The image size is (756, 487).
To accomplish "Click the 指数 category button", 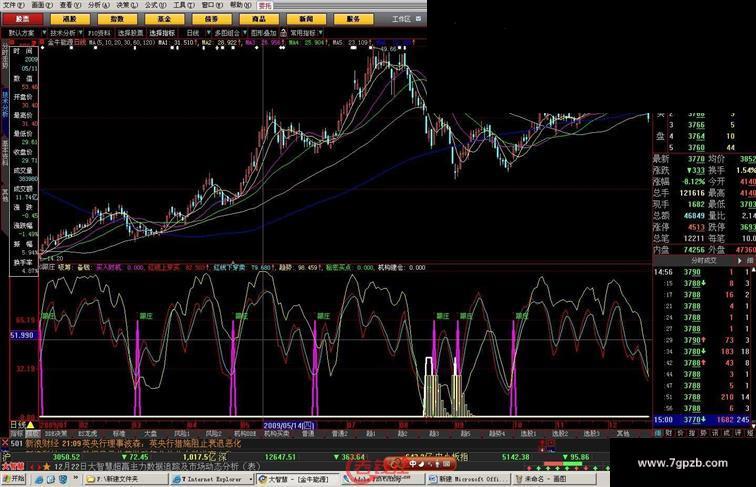I will click(117, 19).
